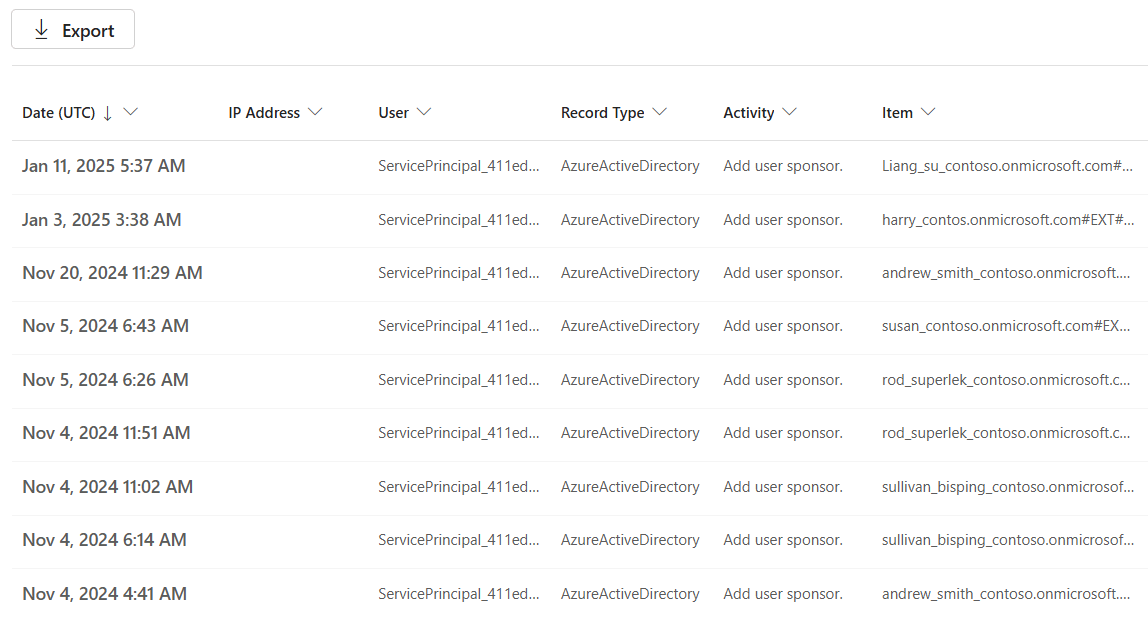Expand the Record Type filter chevron

[x=661, y=112]
